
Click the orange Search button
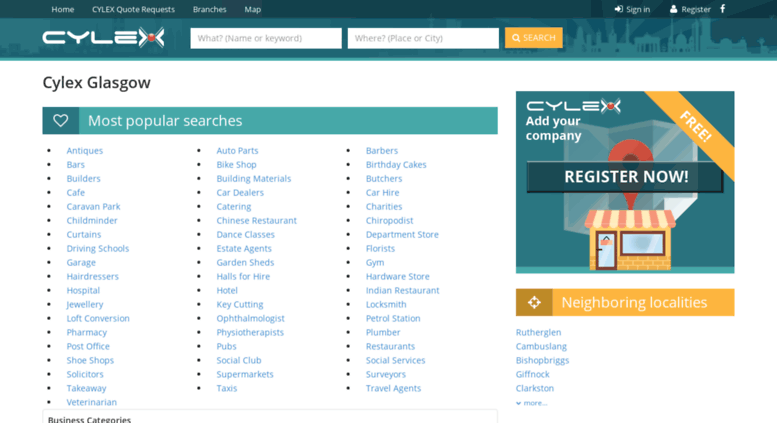[x=534, y=38]
